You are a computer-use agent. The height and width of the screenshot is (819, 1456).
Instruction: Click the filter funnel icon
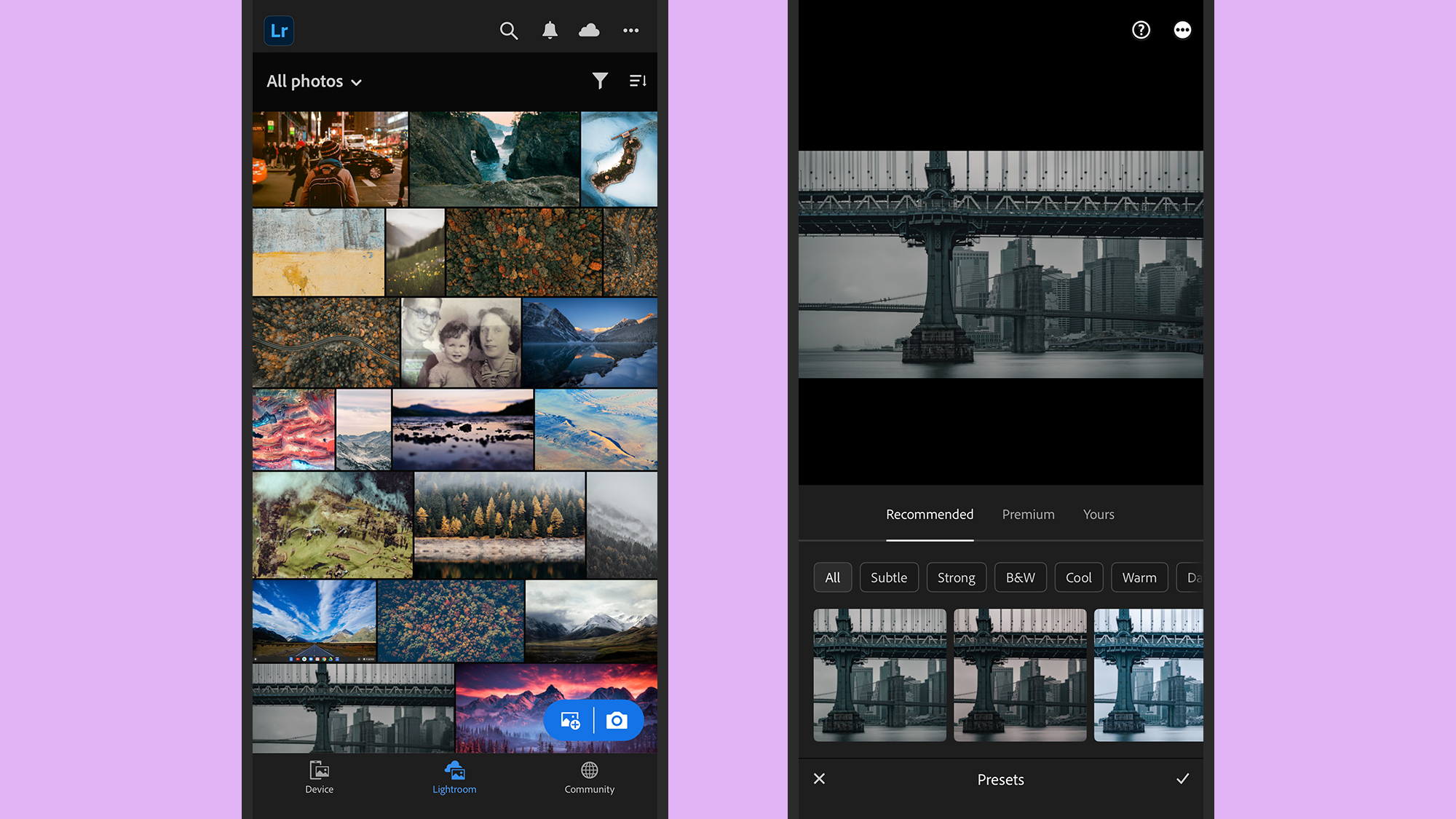(600, 80)
